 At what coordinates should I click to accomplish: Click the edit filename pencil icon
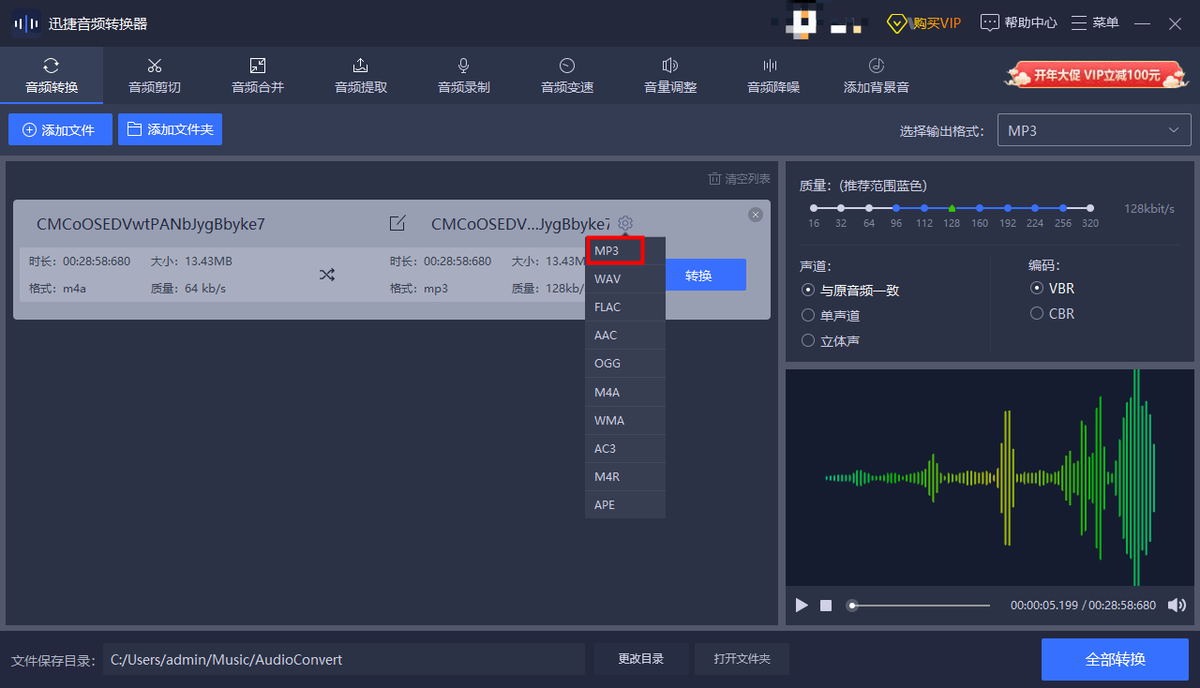[x=397, y=223]
